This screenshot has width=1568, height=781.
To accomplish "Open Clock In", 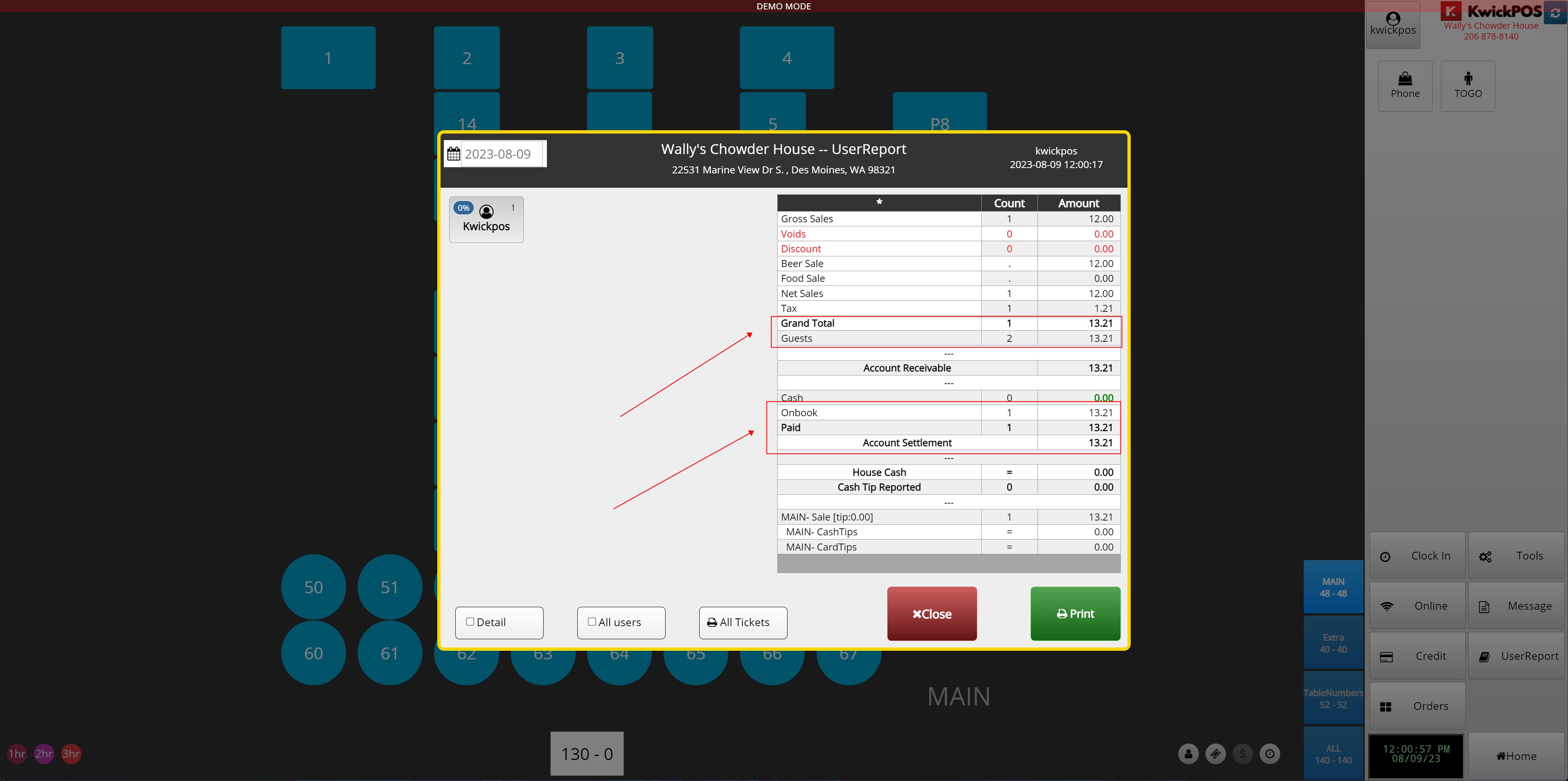I will coord(1418,555).
